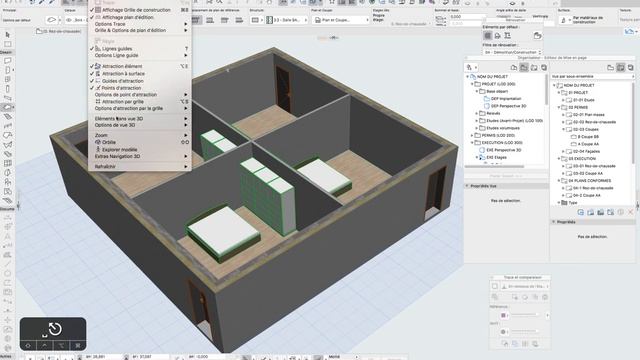Switch Organizer left pane to View Map icon
The width and height of the screenshot is (640, 360).
click(x=524, y=67)
